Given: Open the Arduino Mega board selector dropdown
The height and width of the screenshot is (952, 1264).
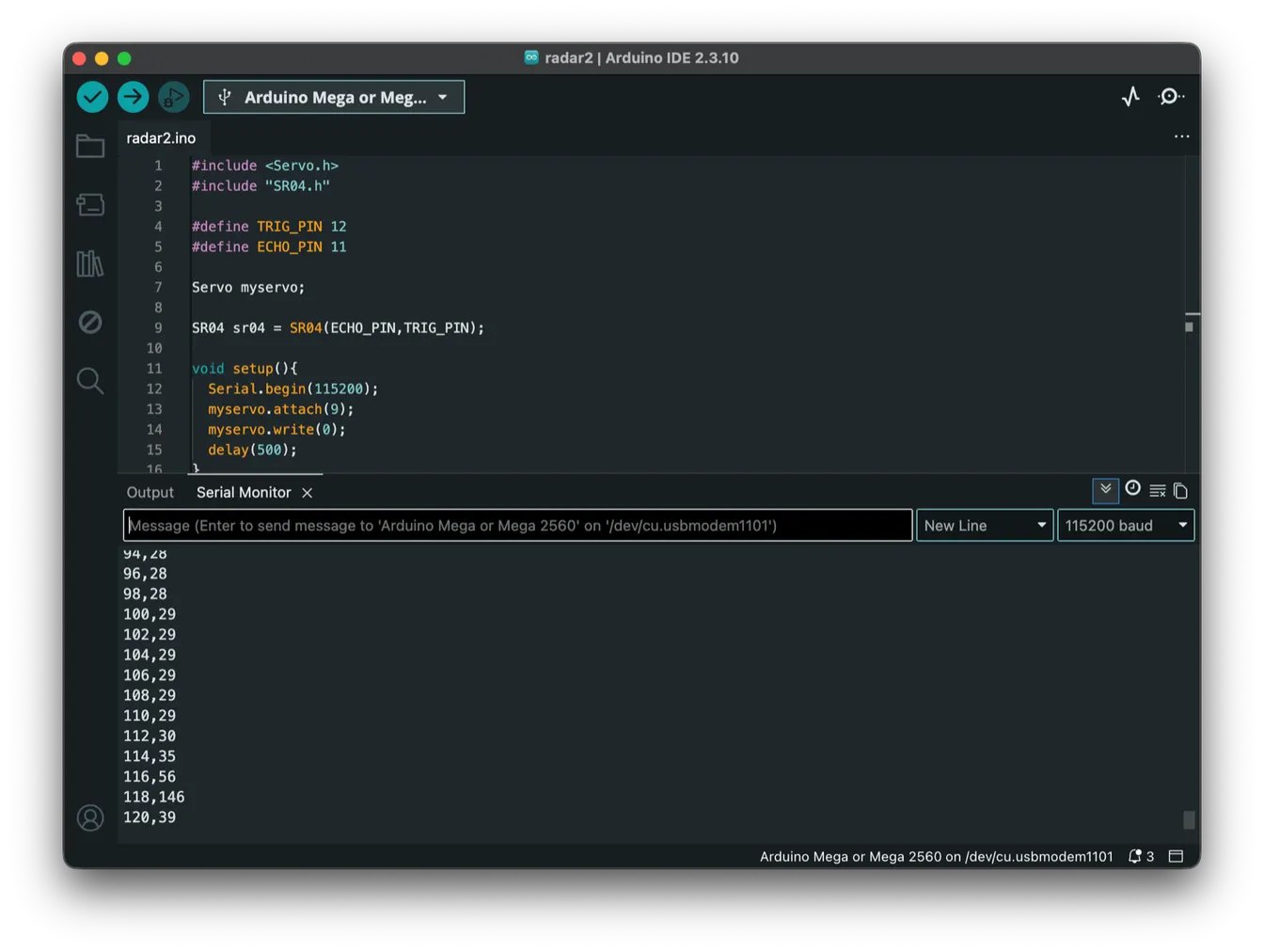Looking at the screenshot, I should point(334,97).
